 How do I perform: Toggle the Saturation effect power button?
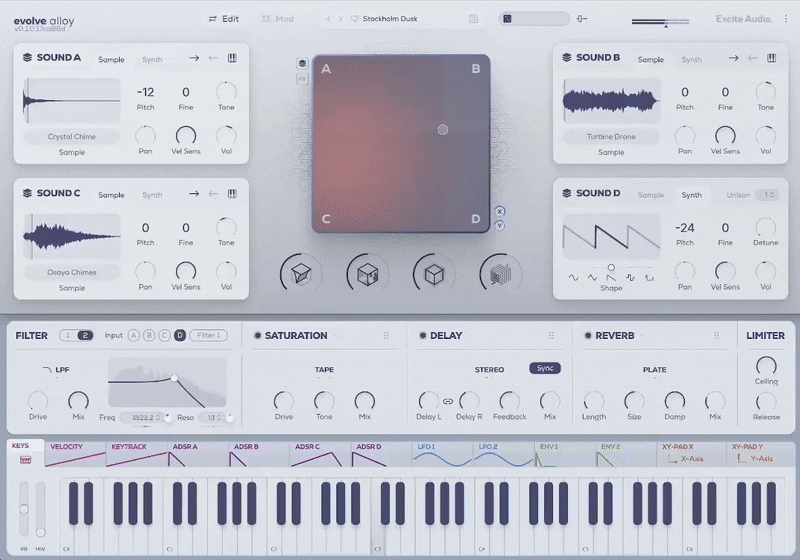(x=257, y=336)
